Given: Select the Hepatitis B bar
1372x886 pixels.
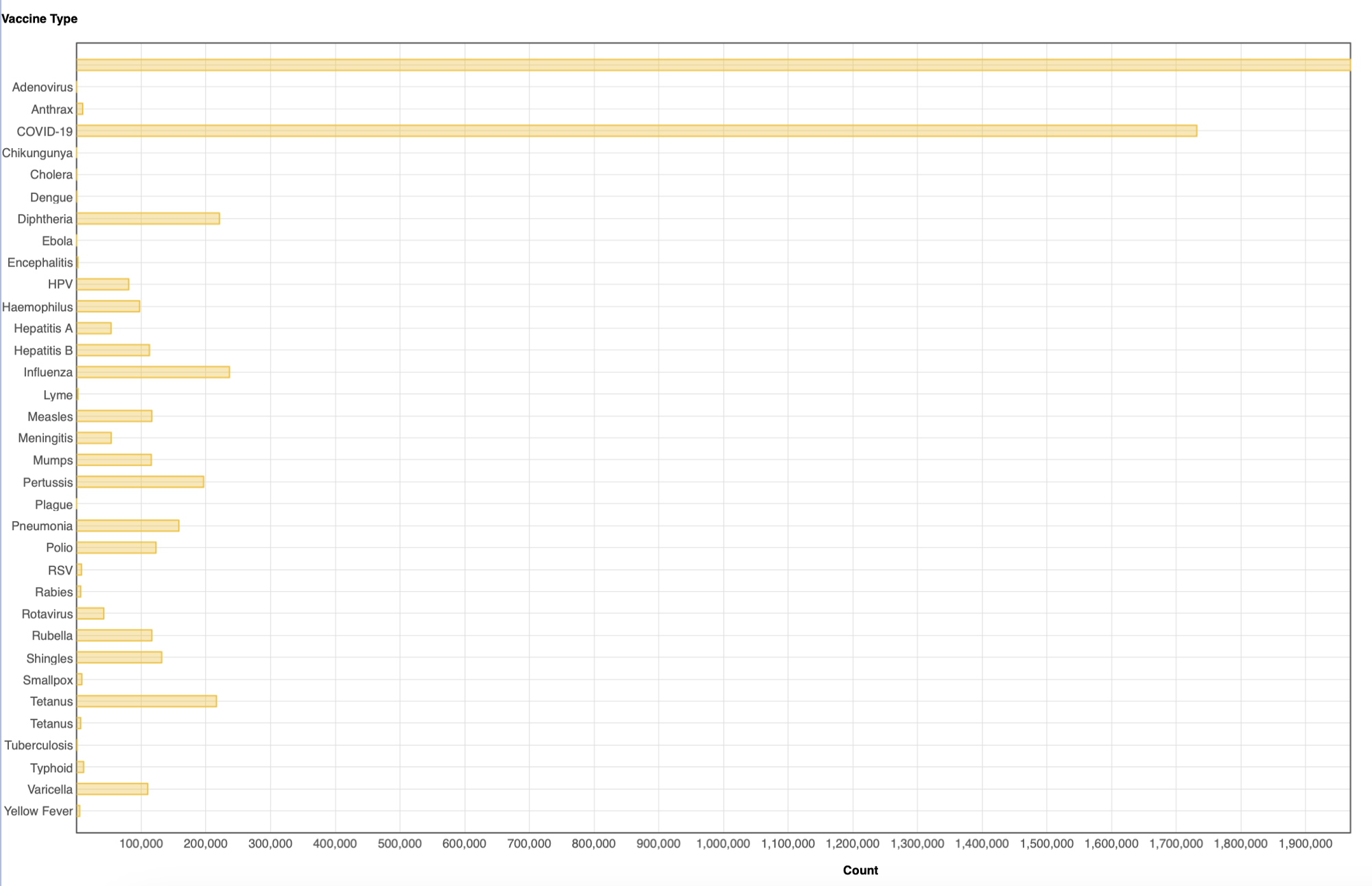Looking at the screenshot, I should coord(113,350).
